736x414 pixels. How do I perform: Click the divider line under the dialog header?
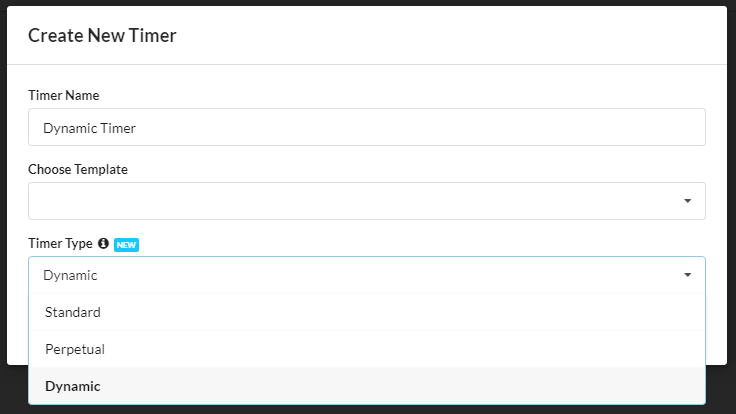point(367,64)
